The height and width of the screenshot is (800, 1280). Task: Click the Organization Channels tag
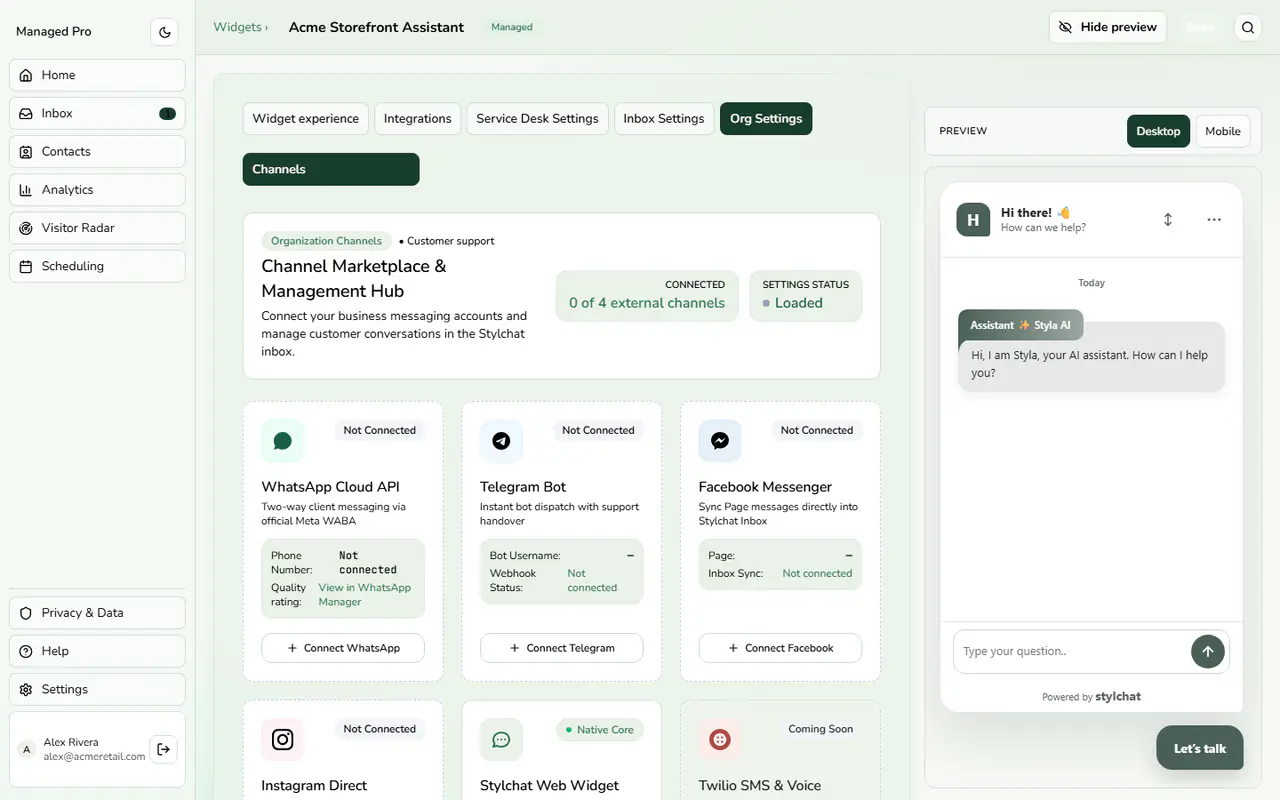(x=326, y=241)
